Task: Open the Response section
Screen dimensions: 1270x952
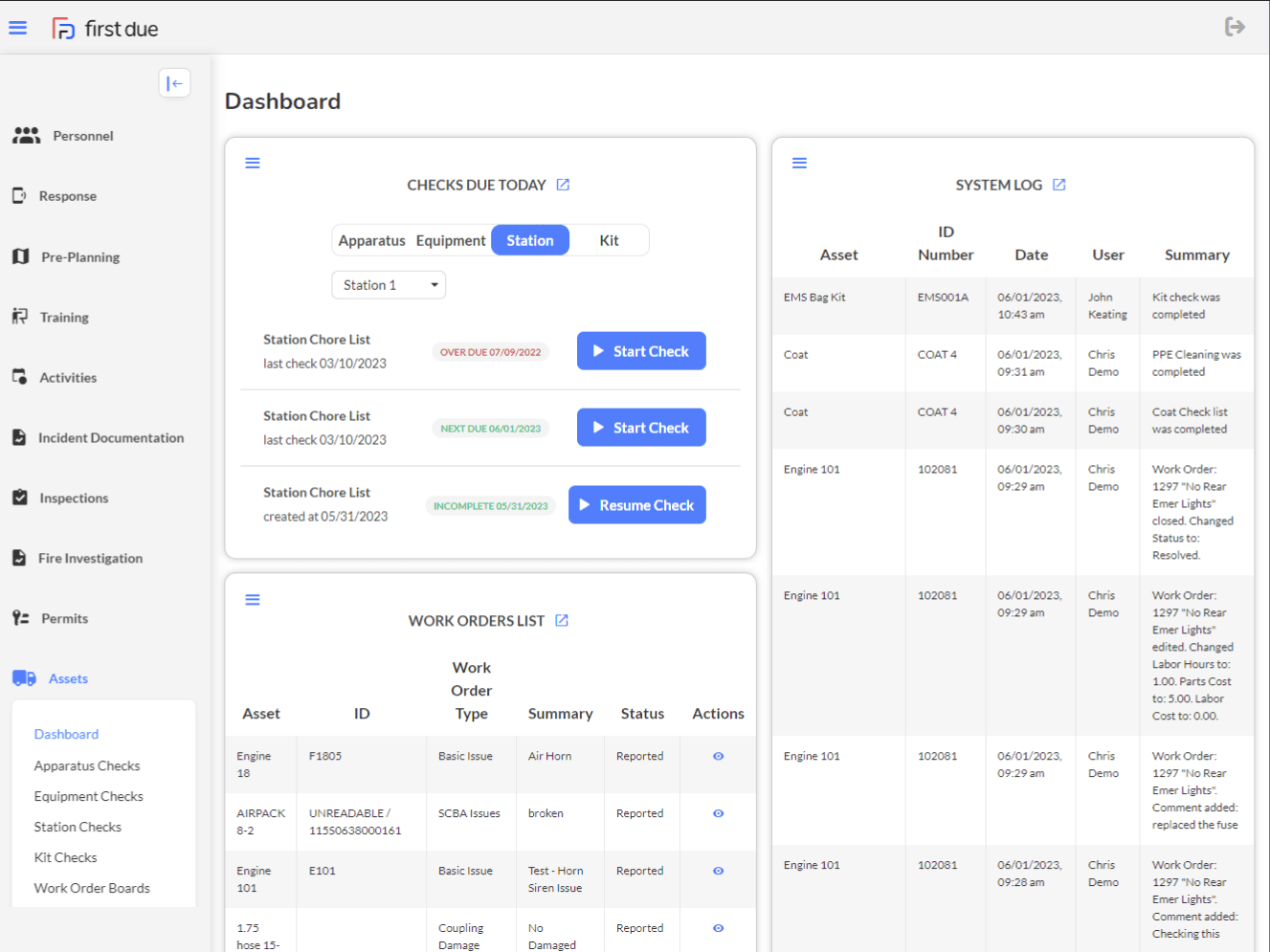Action: coord(68,196)
